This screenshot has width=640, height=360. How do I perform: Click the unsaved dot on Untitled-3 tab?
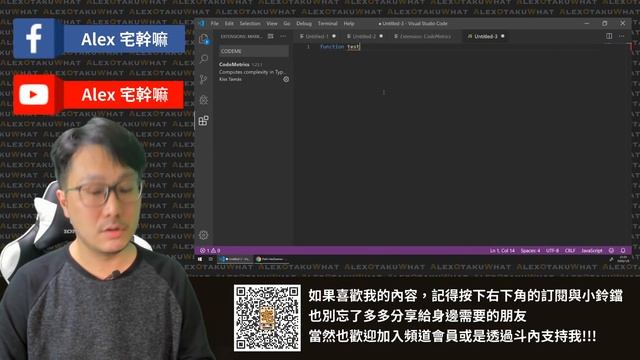click(503, 36)
